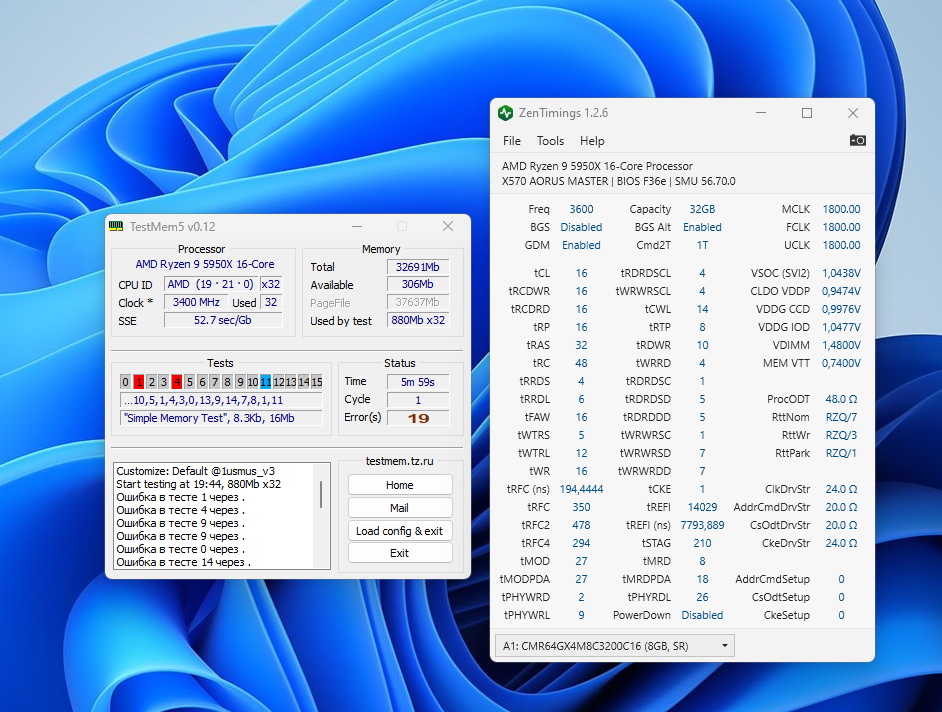Click the camera screenshot icon in ZenTimings
942x712 pixels.
(857, 141)
